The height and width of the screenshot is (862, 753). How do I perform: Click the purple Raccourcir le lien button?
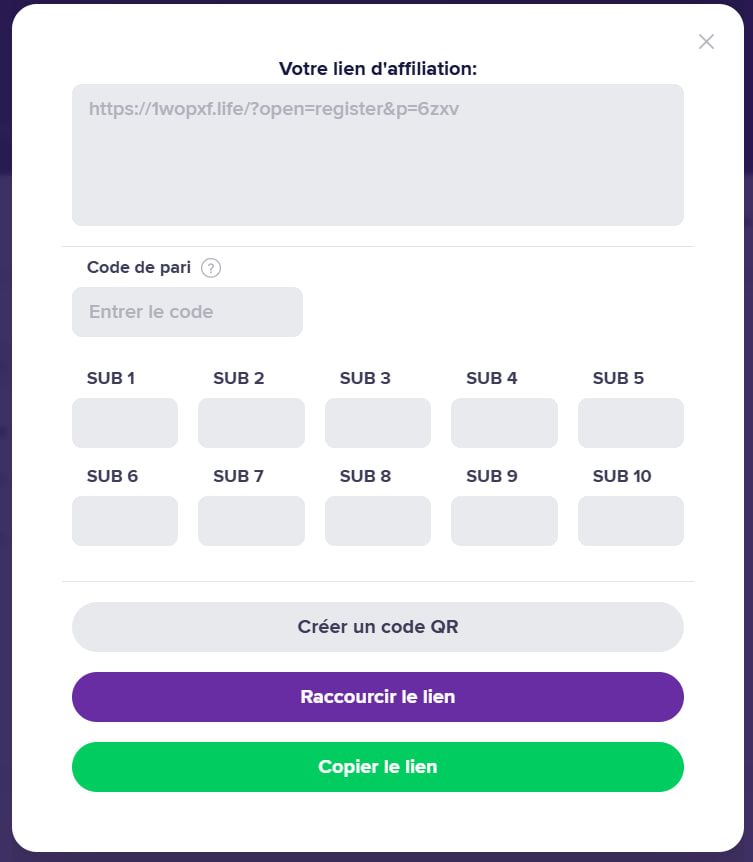[x=377, y=697]
